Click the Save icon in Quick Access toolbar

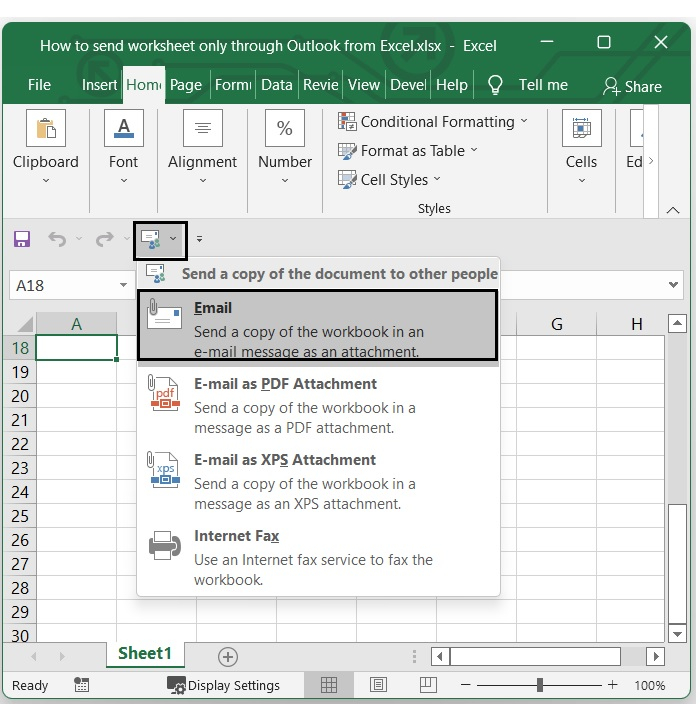pyautogui.click(x=22, y=239)
